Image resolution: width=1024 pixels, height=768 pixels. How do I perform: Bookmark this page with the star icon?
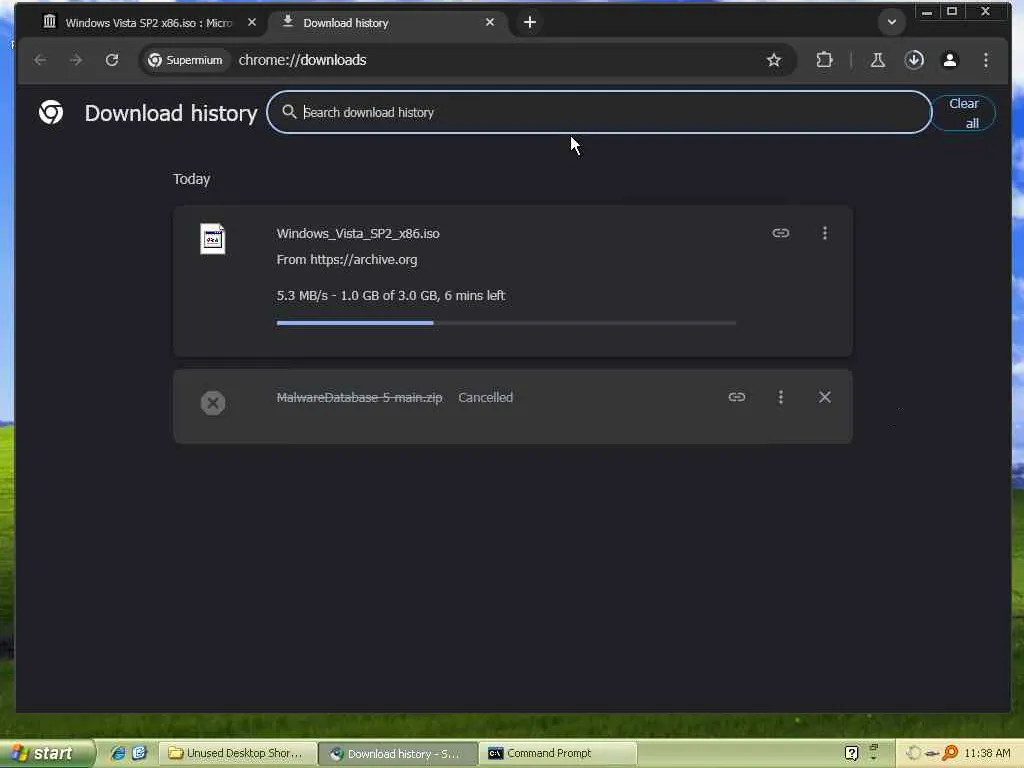pyautogui.click(x=774, y=60)
